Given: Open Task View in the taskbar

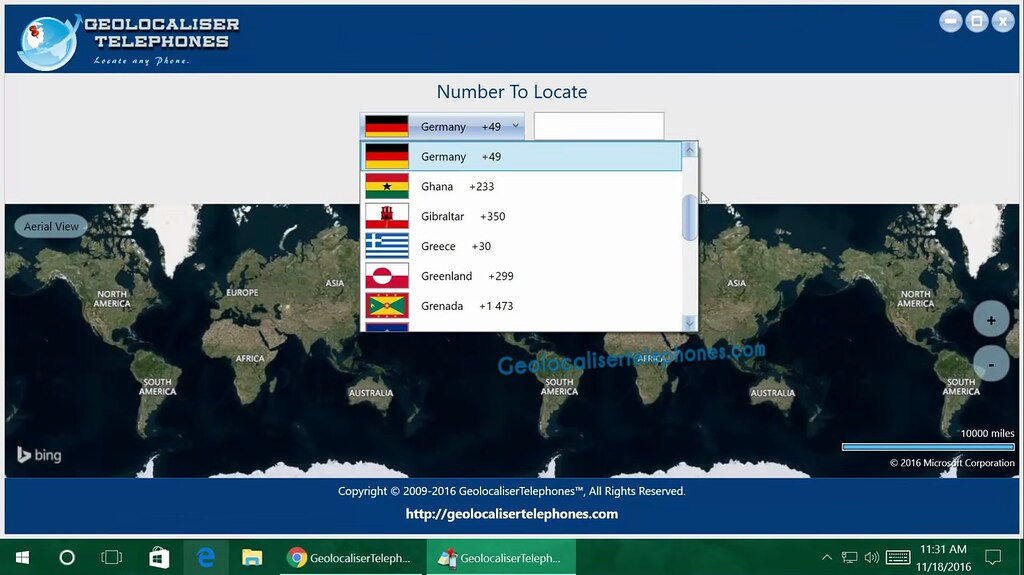Looking at the screenshot, I should [x=112, y=557].
